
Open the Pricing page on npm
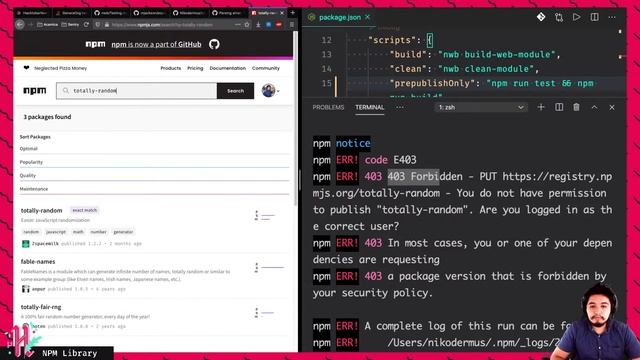point(195,68)
